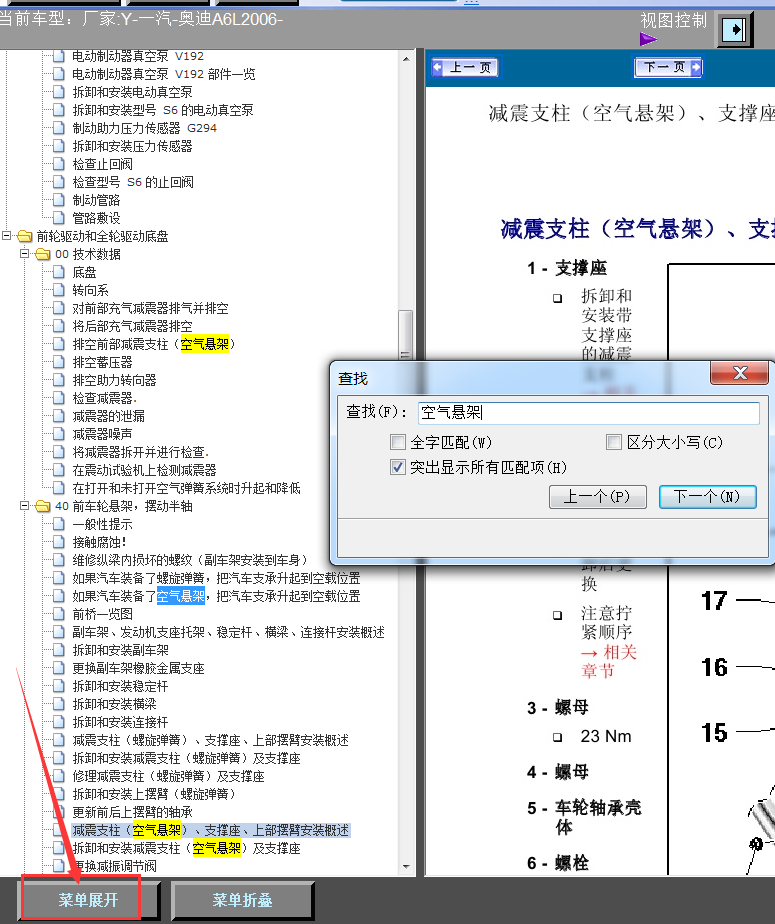This screenshot has height=924, width=775.
Task: Click document icon beside 前桥一览图
Action: 58,614
